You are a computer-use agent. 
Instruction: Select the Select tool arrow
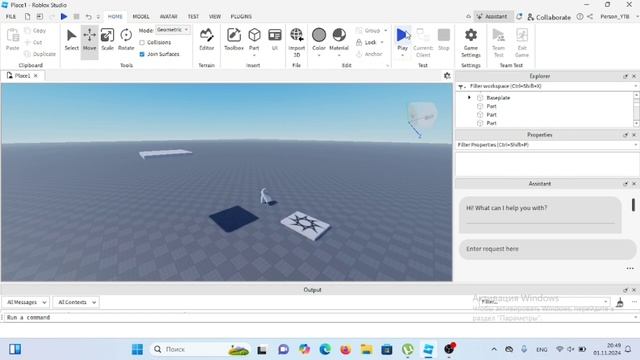71,40
